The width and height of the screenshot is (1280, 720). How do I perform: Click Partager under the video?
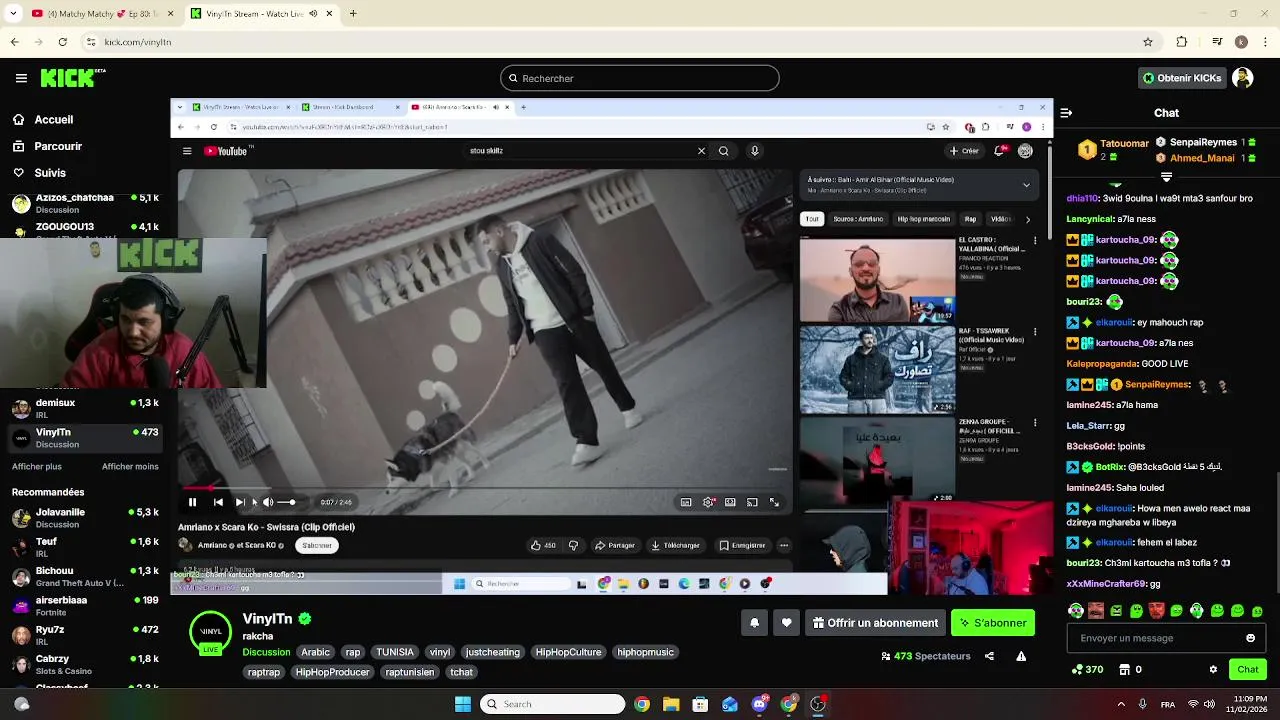pos(614,545)
